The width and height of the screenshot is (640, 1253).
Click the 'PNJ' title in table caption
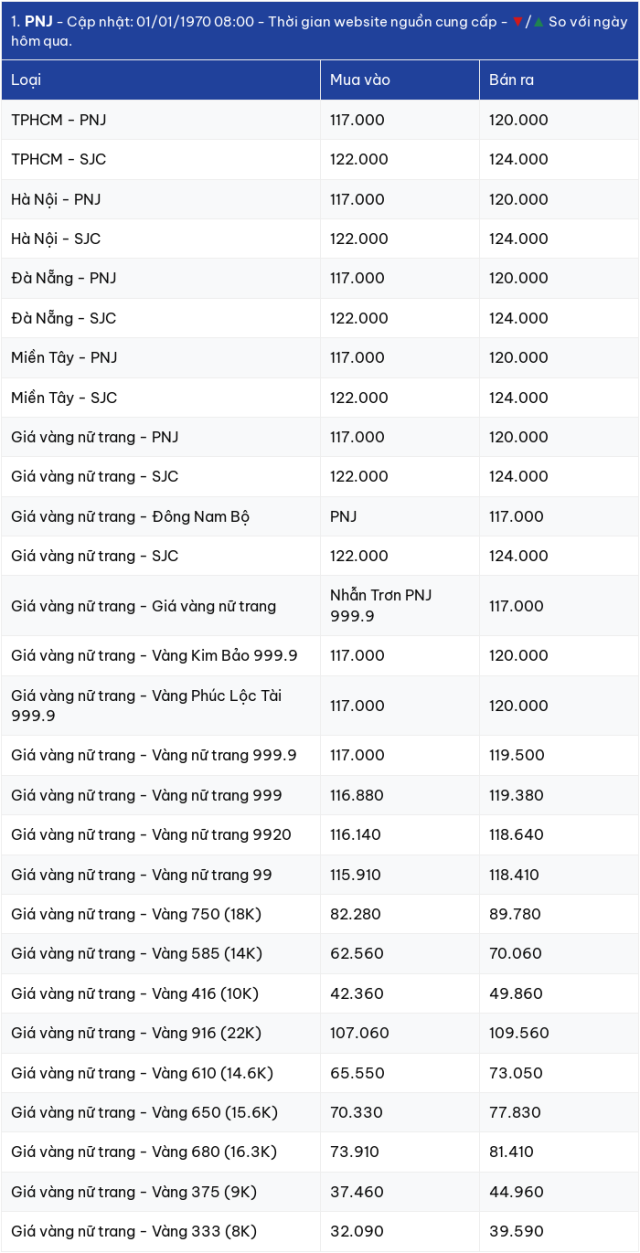[x=38, y=22]
